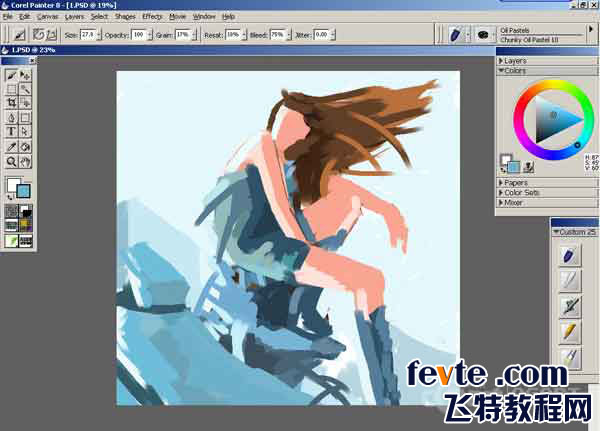Click the yellow pencil custom palette icon
This screenshot has height=431, width=600.
point(570,331)
